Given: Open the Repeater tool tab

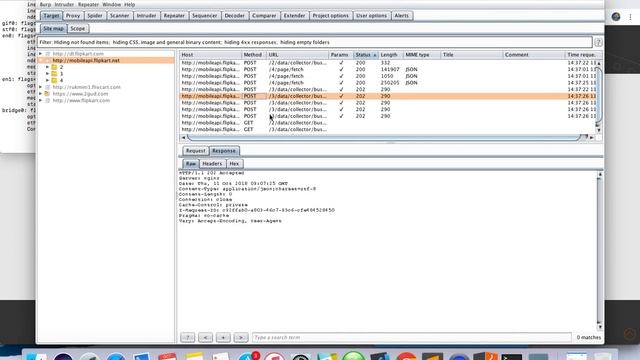Looking at the screenshot, I should click(174, 16).
